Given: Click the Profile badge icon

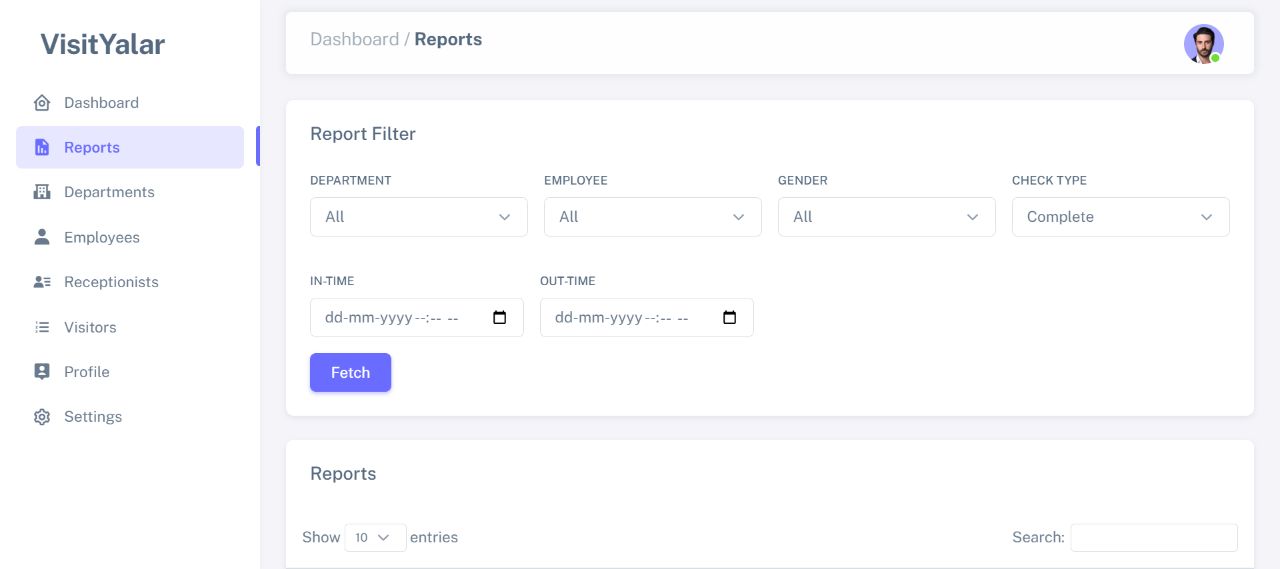Looking at the screenshot, I should [x=42, y=372].
